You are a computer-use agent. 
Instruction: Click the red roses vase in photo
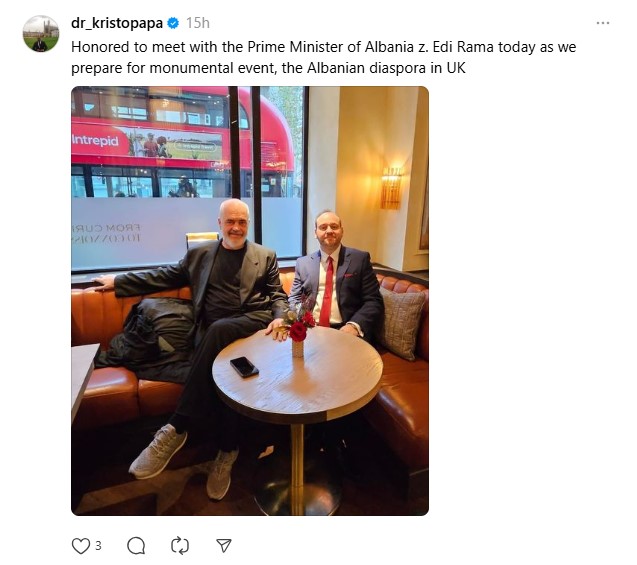click(299, 331)
